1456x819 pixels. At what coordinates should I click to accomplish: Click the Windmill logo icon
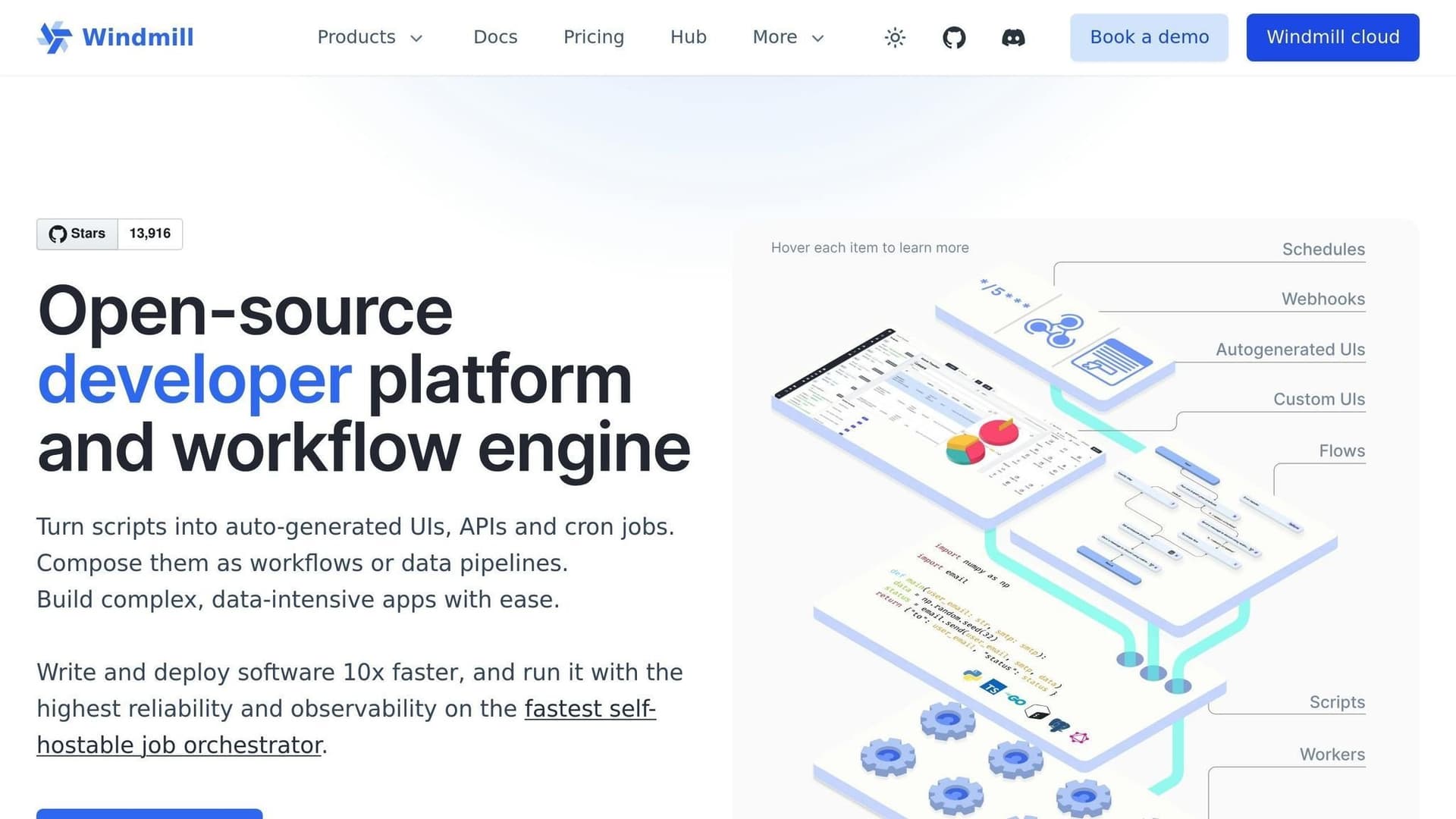pyautogui.click(x=54, y=37)
